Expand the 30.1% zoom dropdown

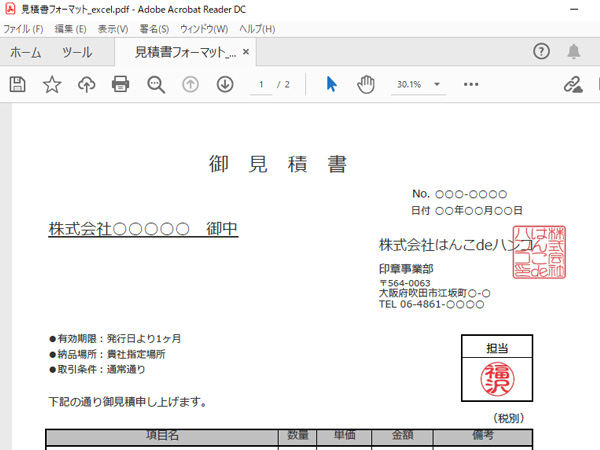[x=418, y=85]
